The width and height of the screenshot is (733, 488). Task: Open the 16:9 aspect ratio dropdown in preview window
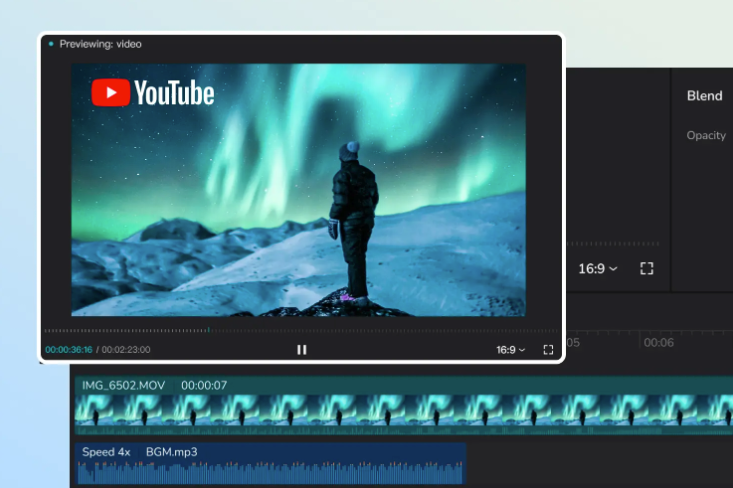coord(510,350)
